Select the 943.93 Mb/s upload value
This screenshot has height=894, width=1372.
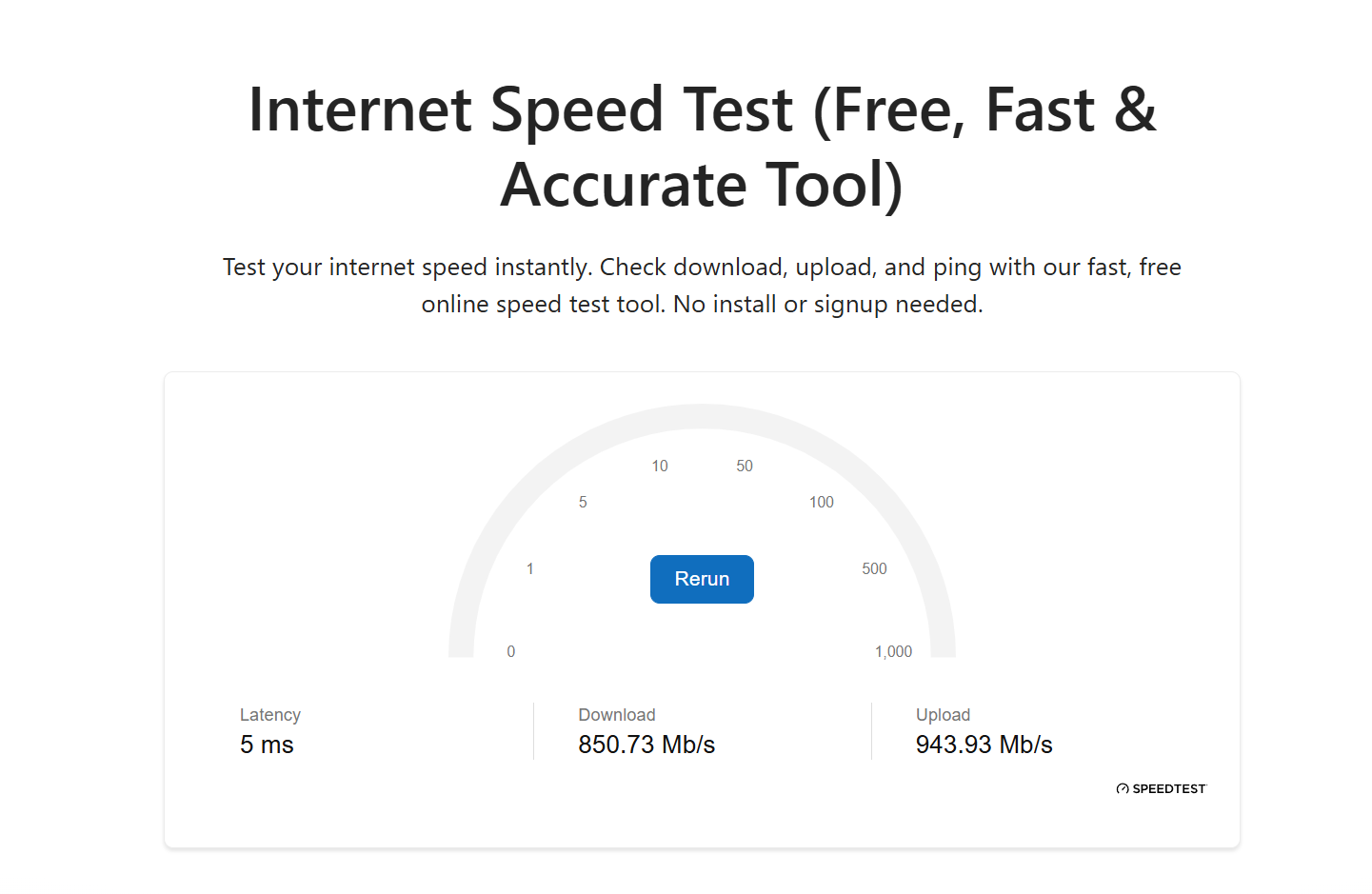pos(984,745)
